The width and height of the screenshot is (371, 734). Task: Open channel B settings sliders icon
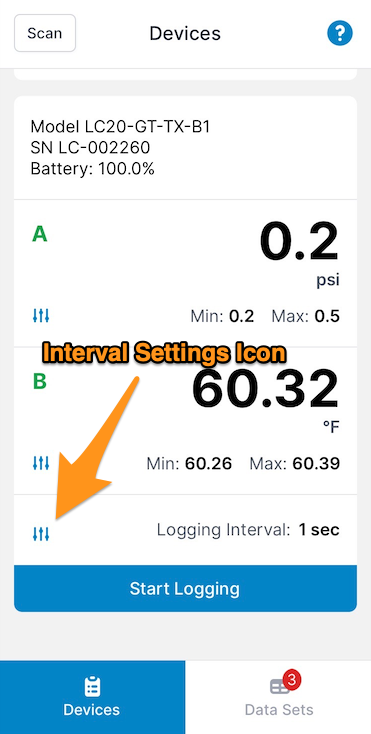(41, 463)
